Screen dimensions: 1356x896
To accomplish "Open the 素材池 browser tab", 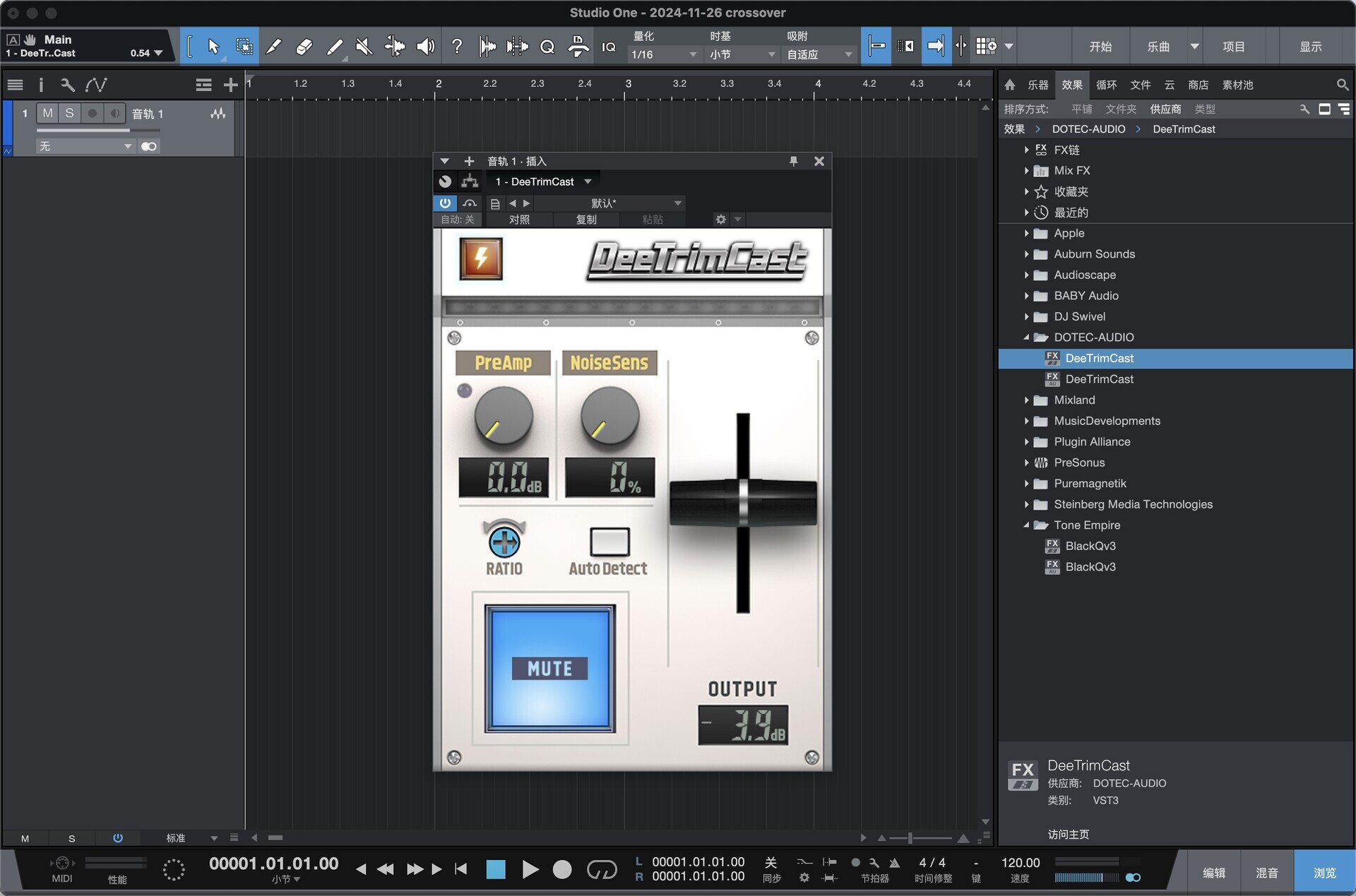I will click(x=1237, y=85).
